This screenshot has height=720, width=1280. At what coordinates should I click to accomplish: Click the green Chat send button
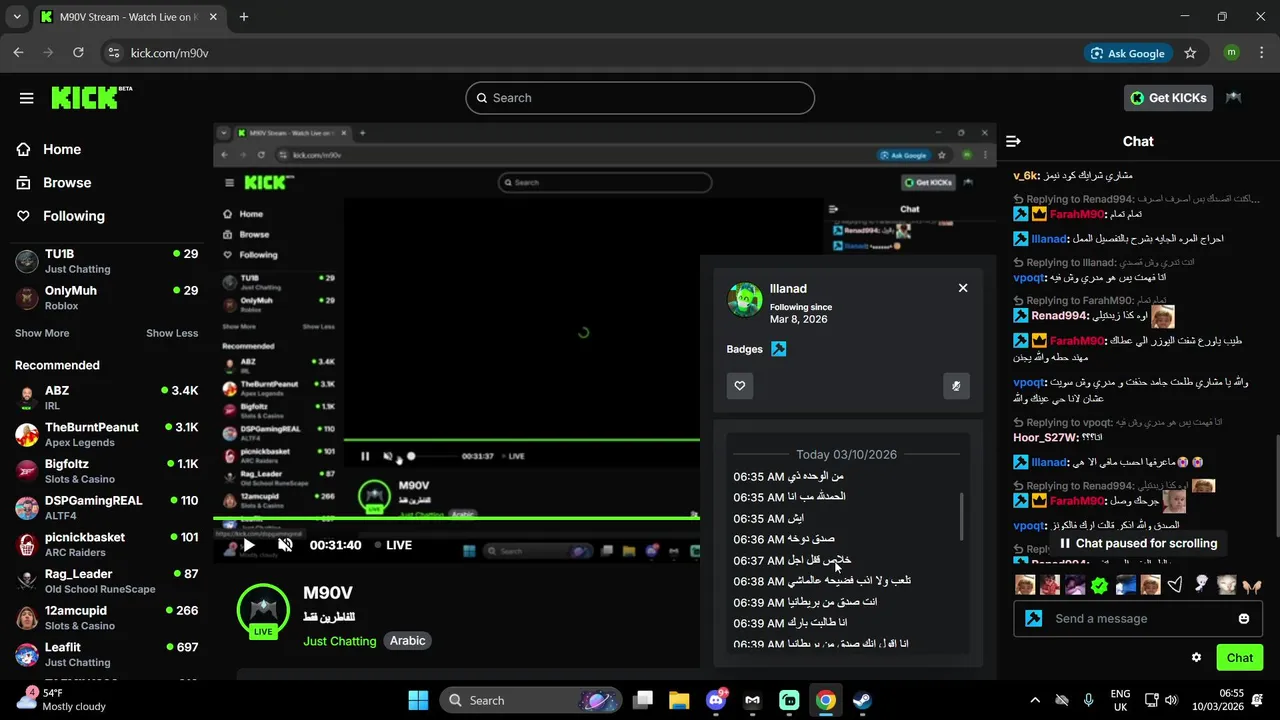click(1240, 657)
